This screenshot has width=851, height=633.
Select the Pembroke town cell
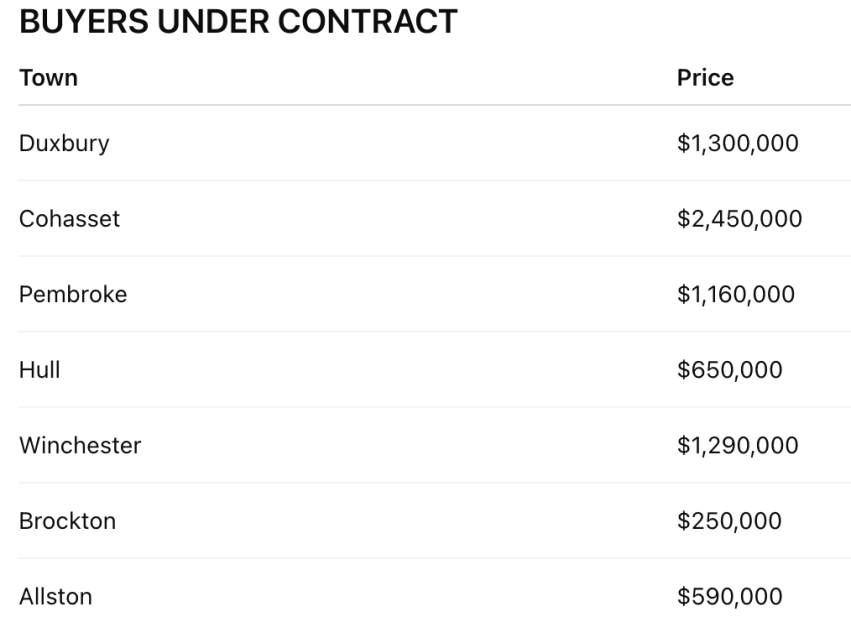73,295
